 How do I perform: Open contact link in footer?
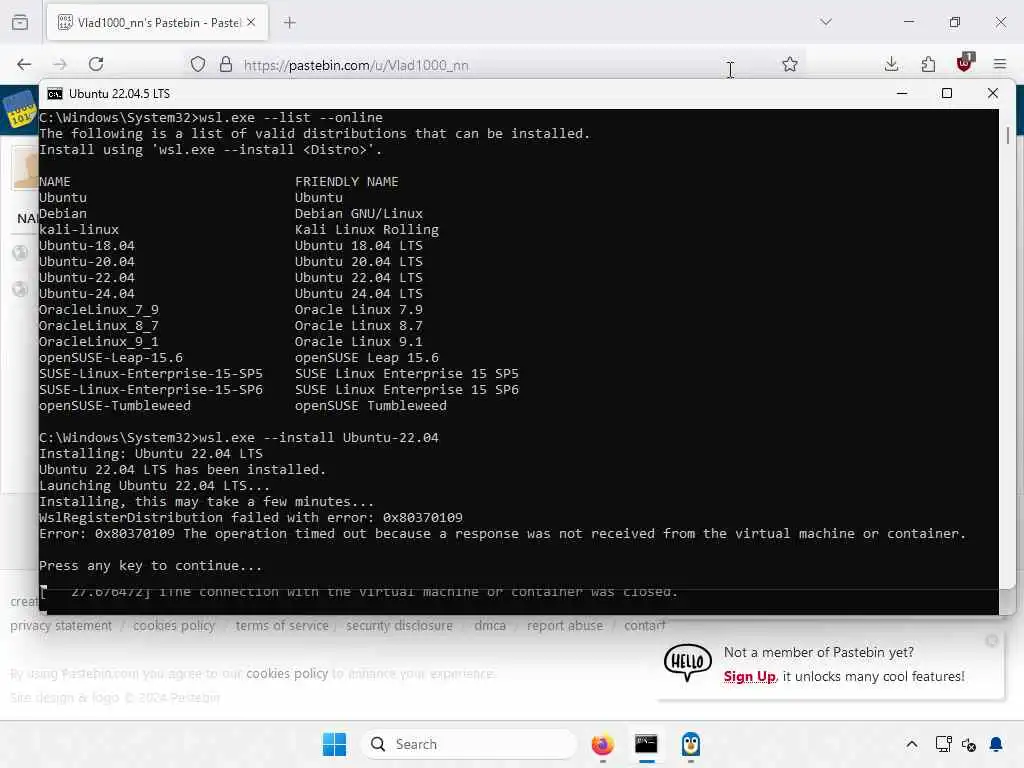(x=645, y=626)
